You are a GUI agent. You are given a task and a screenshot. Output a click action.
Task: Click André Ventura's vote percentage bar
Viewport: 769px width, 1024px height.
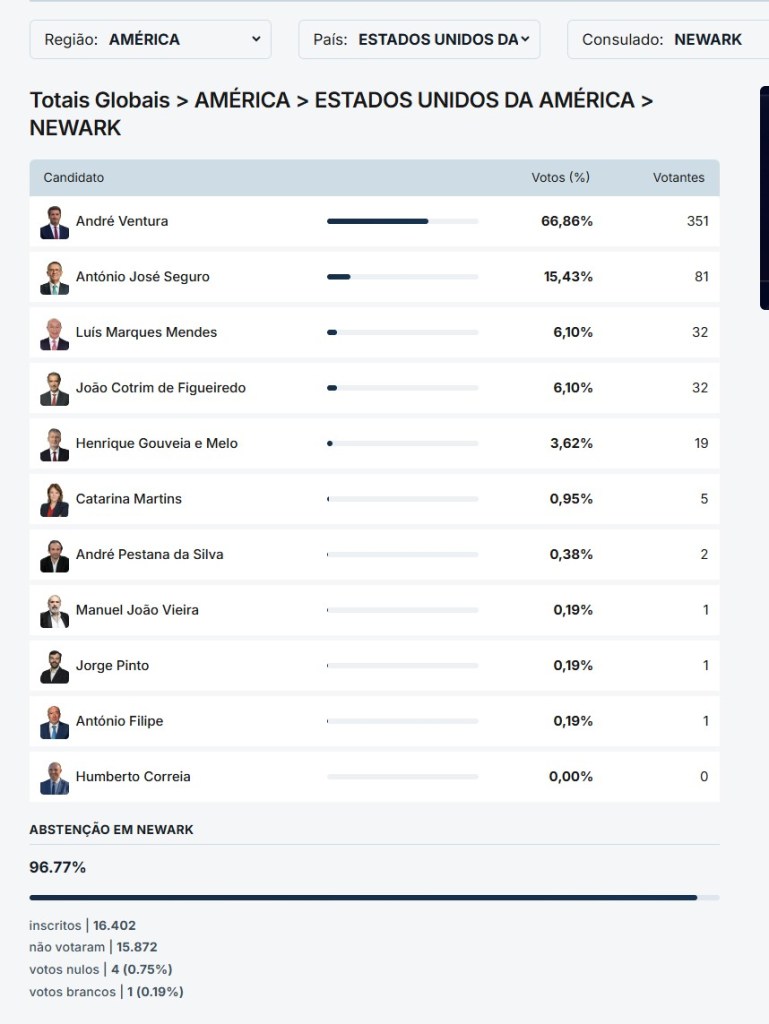pos(402,221)
